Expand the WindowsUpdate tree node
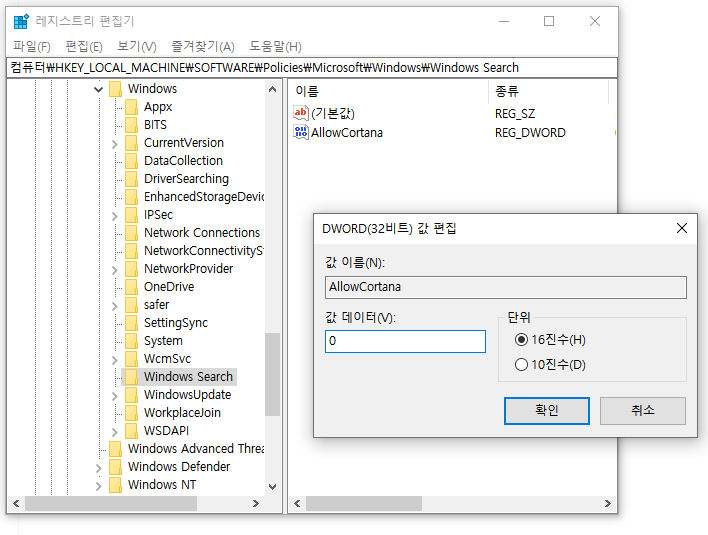Viewport: 708px width, 535px height. coord(115,396)
